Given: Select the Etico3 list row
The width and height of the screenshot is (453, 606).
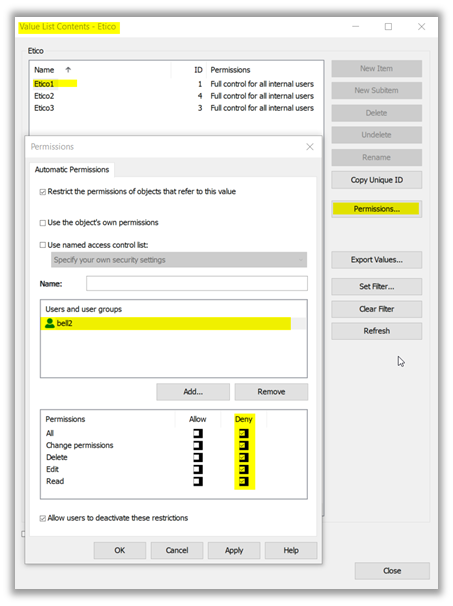Looking at the screenshot, I should click(x=176, y=108).
